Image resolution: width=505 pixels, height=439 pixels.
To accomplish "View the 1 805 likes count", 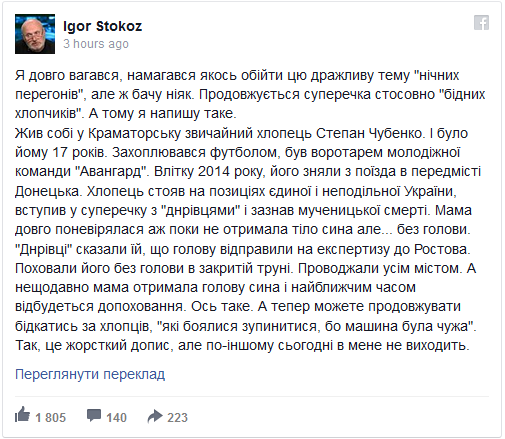I will click(51, 418).
